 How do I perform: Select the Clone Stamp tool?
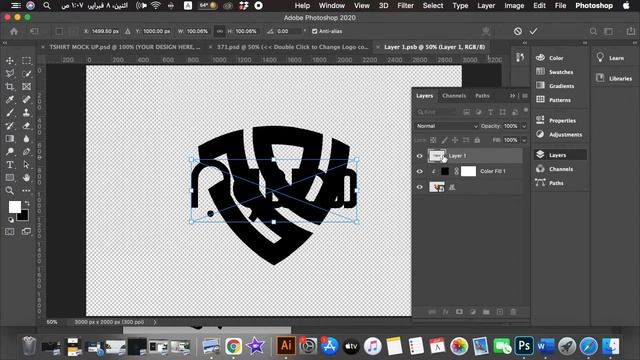tap(27, 113)
